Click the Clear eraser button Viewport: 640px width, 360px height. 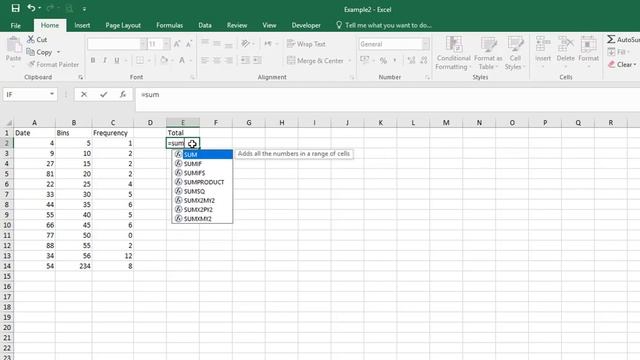click(x=622, y=64)
